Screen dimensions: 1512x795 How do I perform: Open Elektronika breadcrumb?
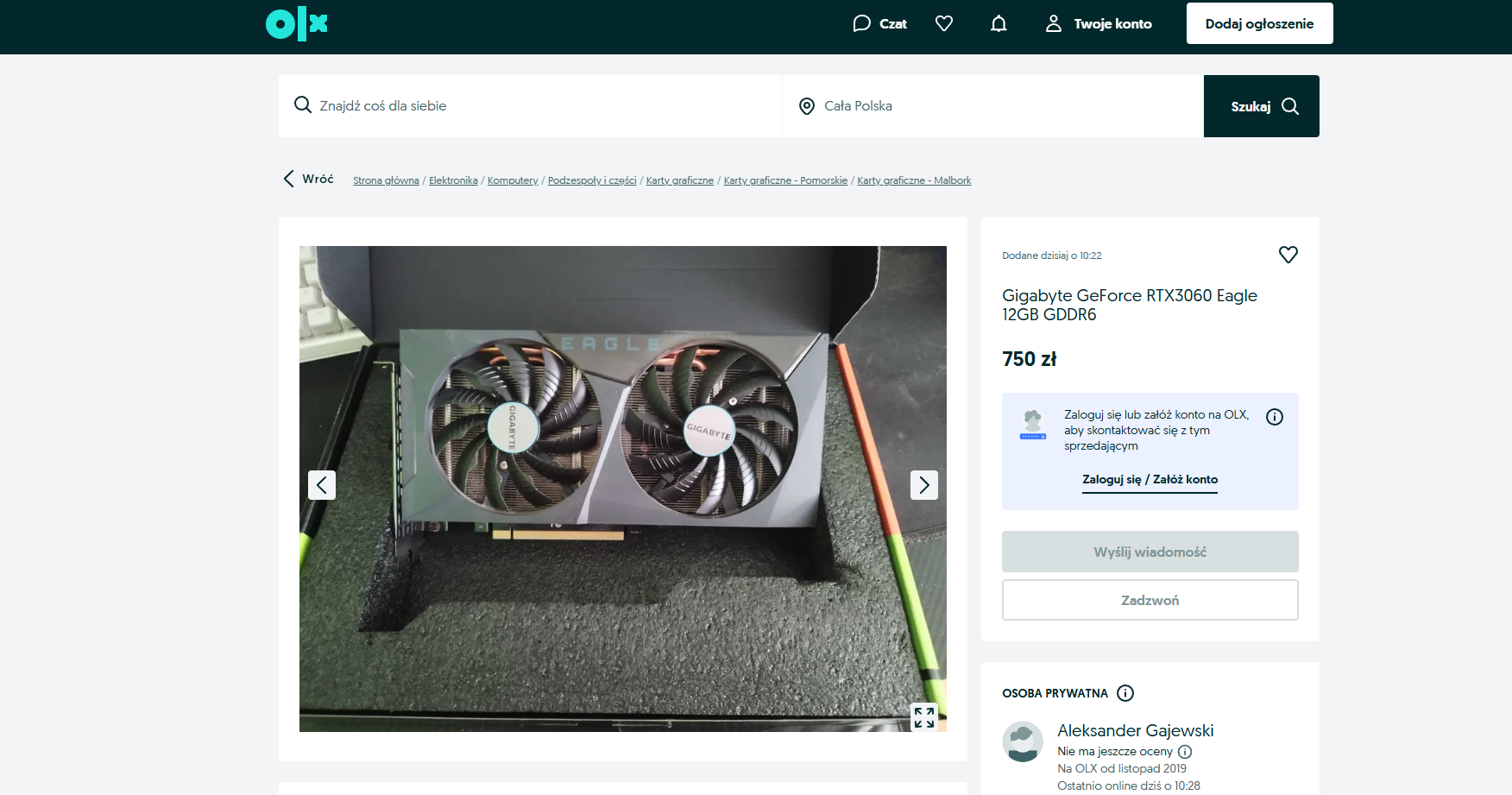(453, 180)
